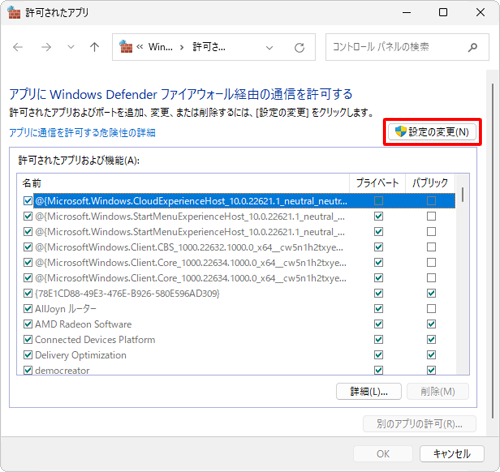Viewport: 500px width, 472px height.
Task: Close the 許可されたアプリ window
Action: pyautogui.click(x=480, y=12)
